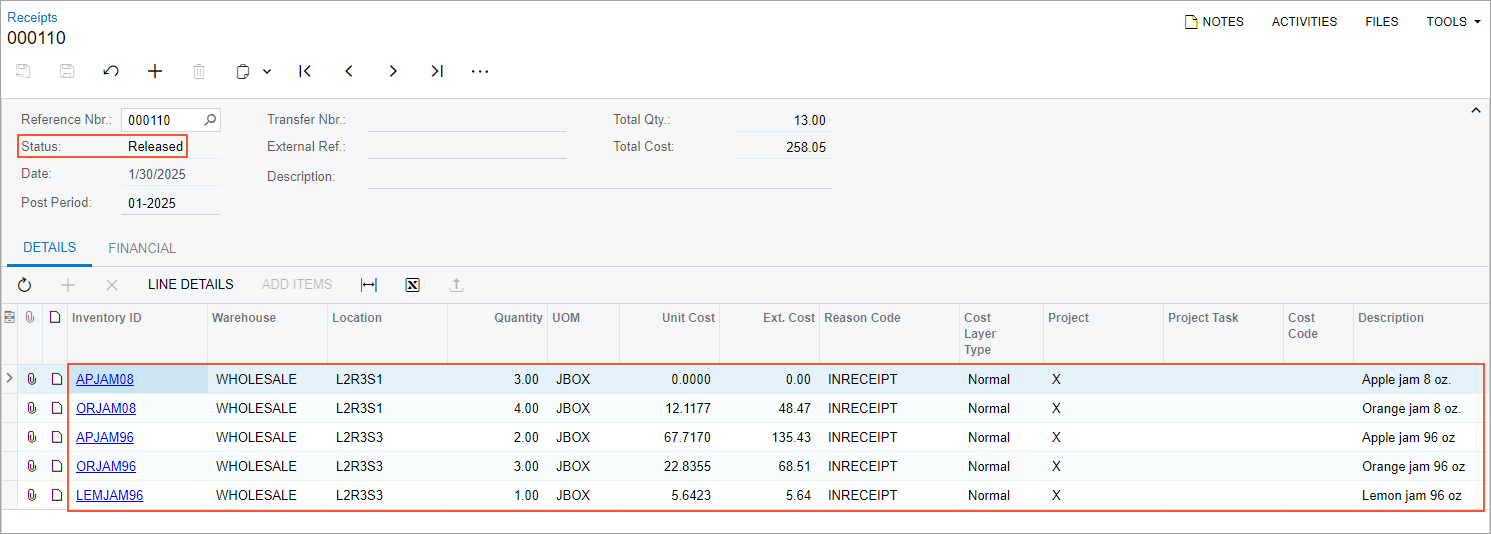Open the APJAM08 inventory link
The width and height of the screenshot is (1491, 534).
(x=105, y=379)
